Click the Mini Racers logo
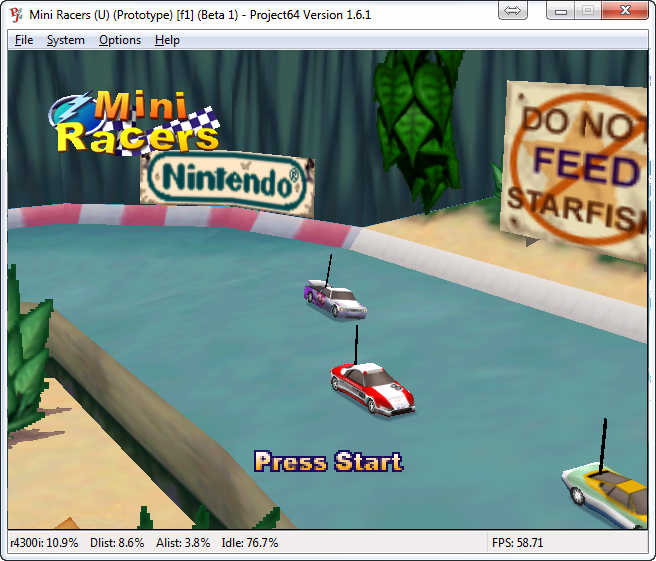Image resolution: width=656 pixels, height=561 pixels. pos(134,123)
